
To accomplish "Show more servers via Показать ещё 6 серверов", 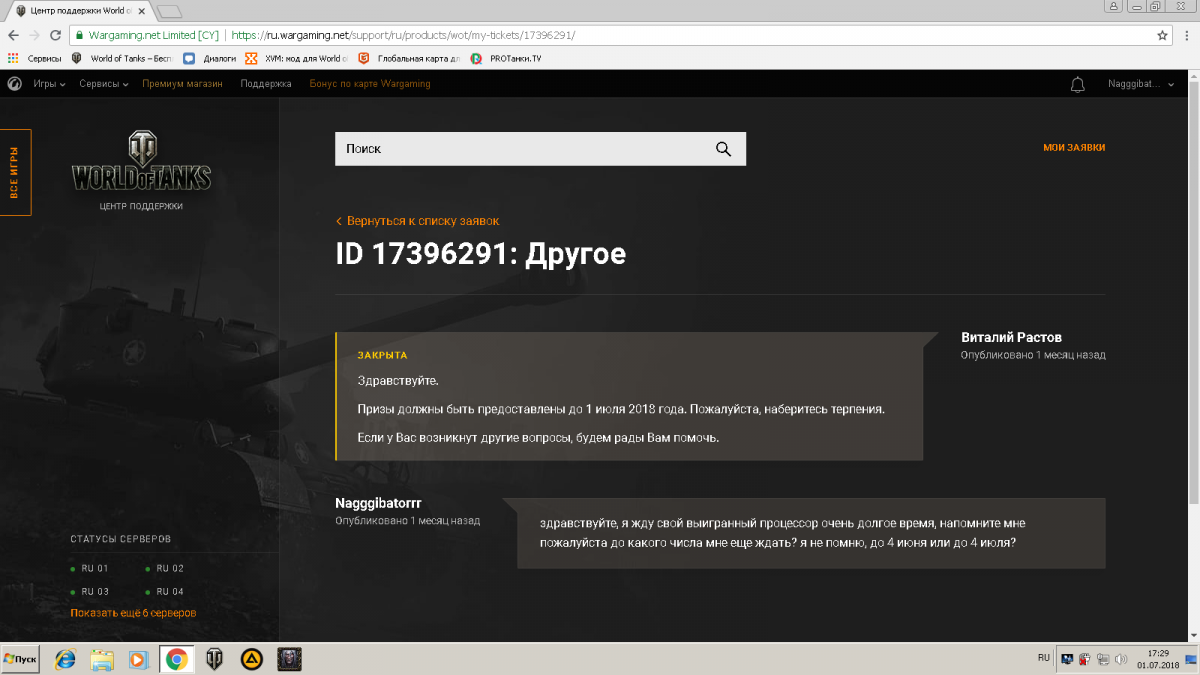I will tap(133, 612).
